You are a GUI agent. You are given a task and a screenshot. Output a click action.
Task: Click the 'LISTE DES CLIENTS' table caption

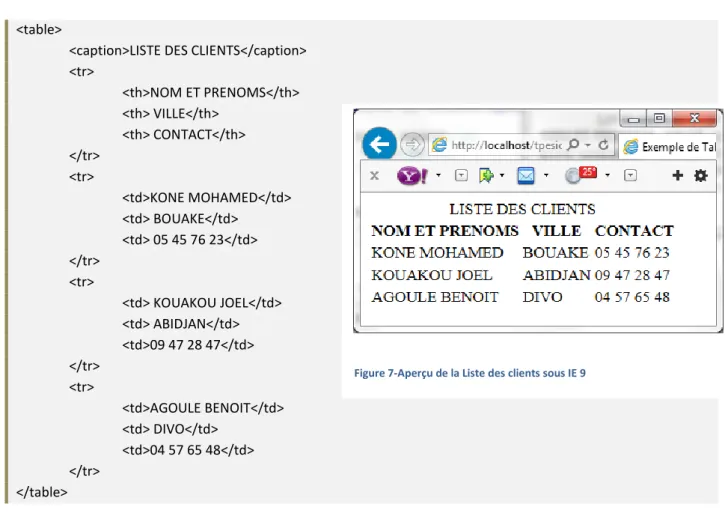point(522,209)
